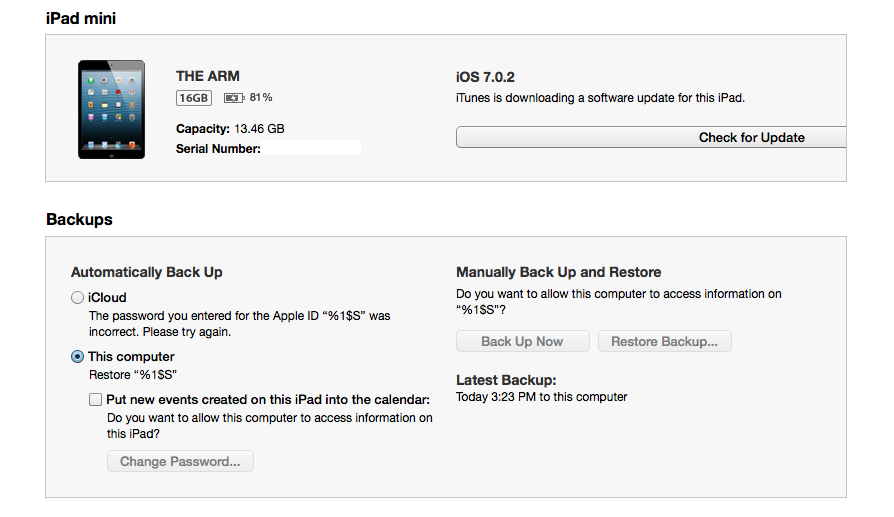Click Restore Backup button
Viewport: 894px width, 517px height.
[x=664, y=341]
